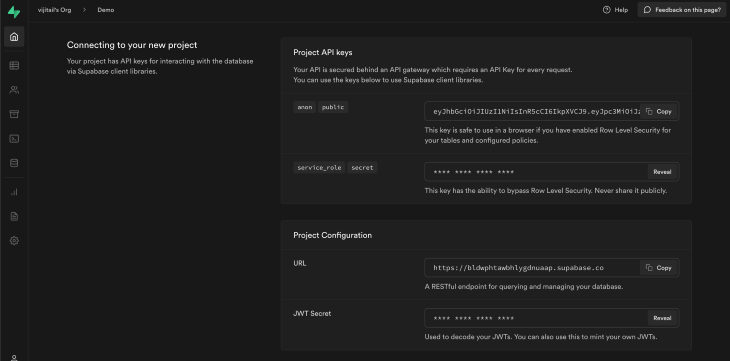
Task: Click the Help button
Action: (x=615, y=10)
